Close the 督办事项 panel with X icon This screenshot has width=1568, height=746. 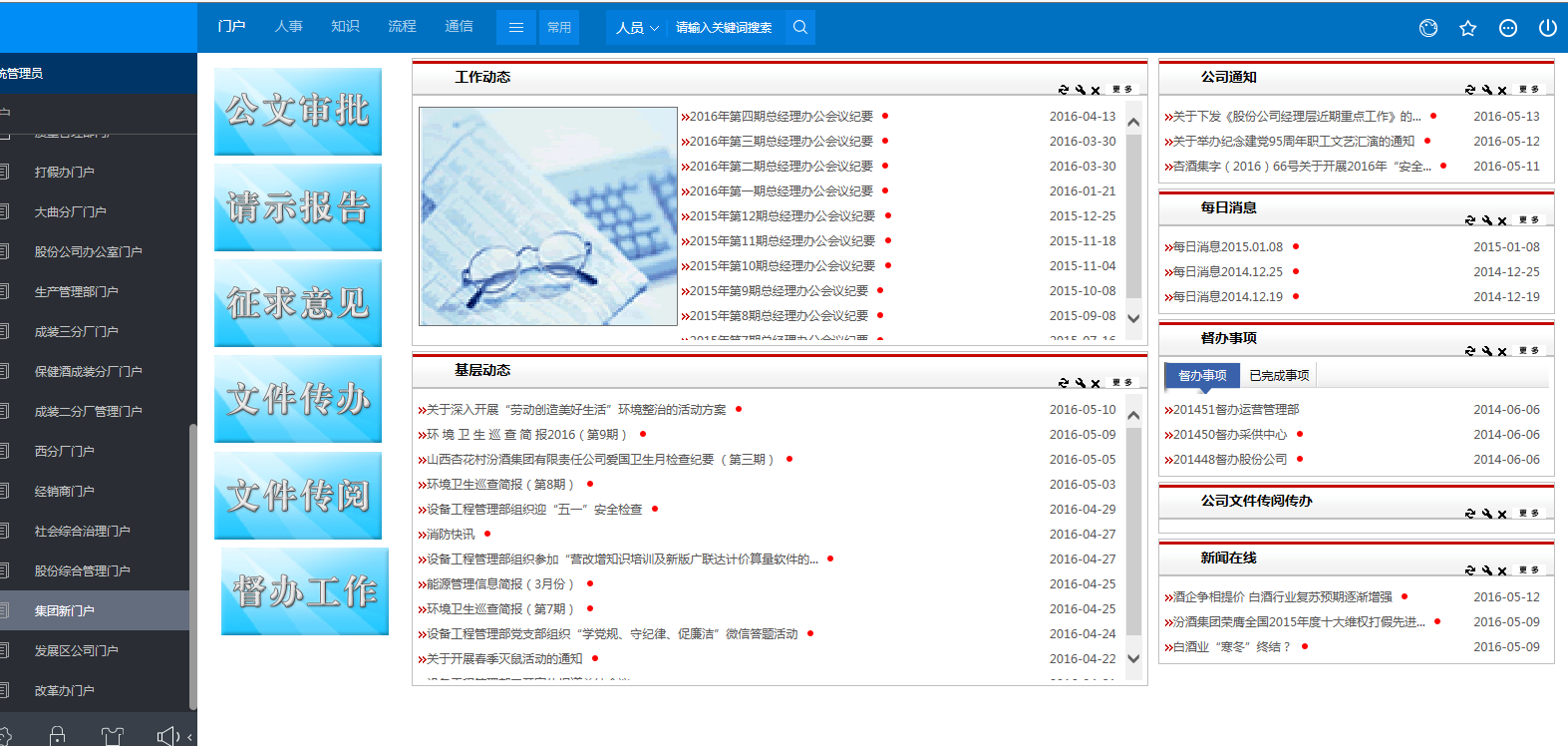(1502, 351)
